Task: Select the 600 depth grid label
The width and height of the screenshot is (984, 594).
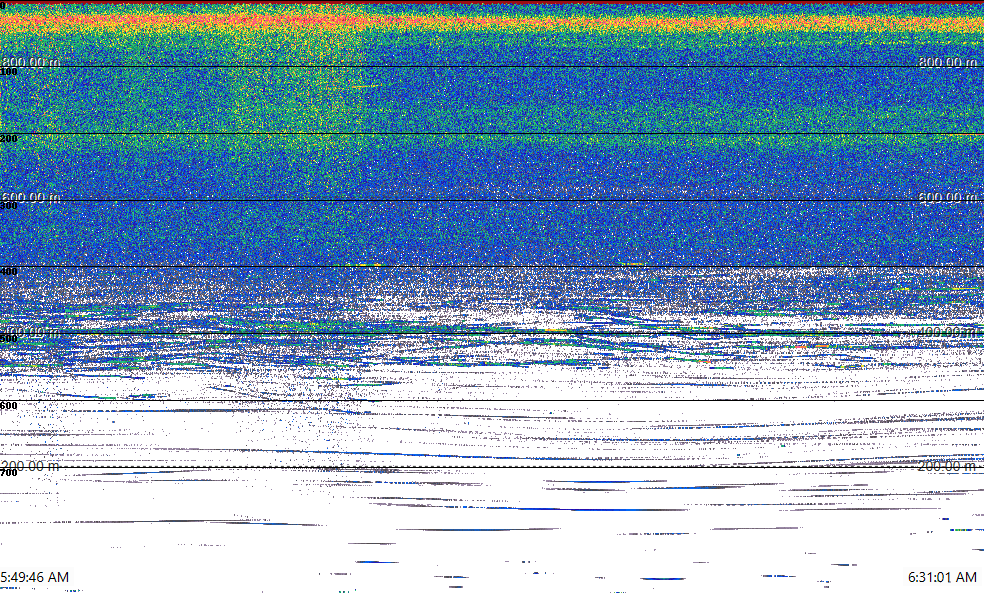Action: click(x=9, y=406)
